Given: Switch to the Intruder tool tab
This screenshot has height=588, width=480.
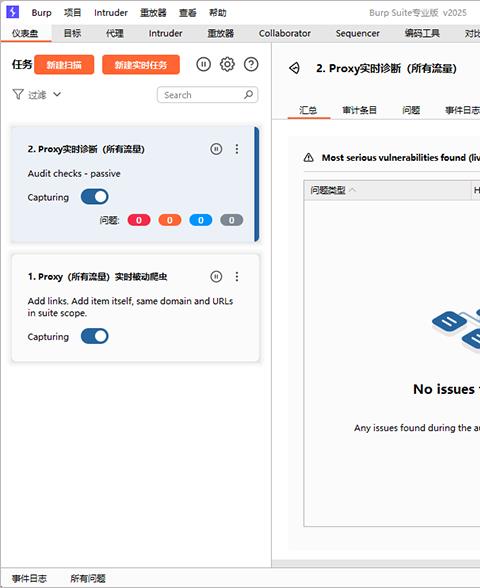Looking at the screenshot, I should pos(165,33).
